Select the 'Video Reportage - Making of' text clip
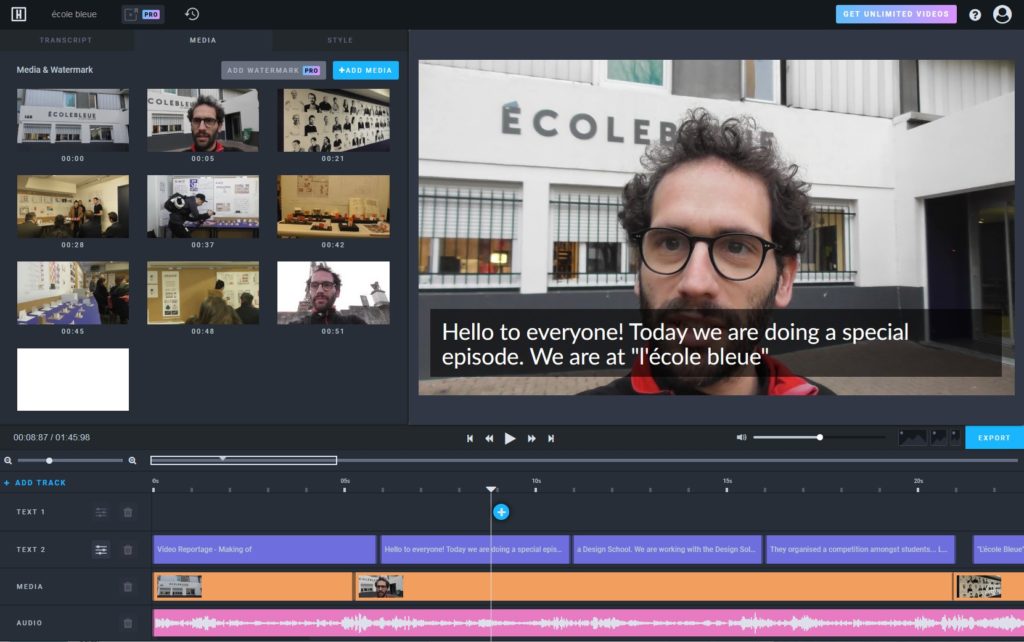This screenshot has width=1024, height=642. (264, 549)
